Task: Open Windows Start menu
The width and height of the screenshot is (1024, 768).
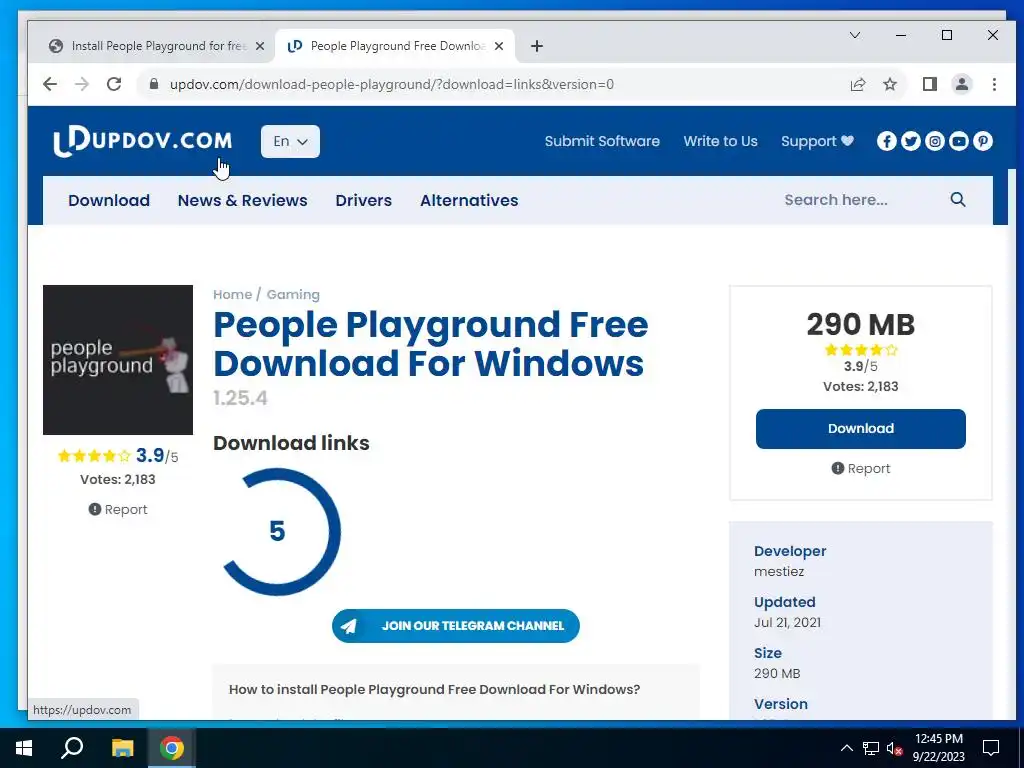Action: (24, 748)
